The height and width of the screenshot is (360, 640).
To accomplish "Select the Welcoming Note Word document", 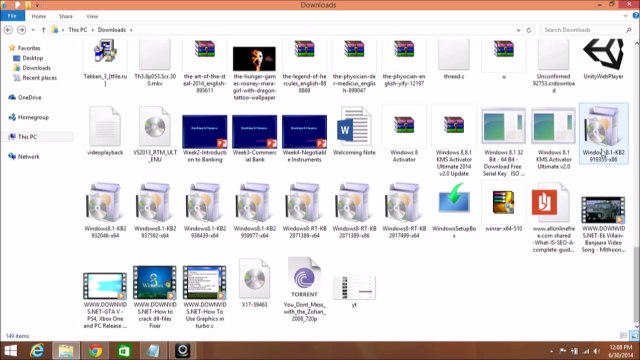I will (x=354, y=131).
